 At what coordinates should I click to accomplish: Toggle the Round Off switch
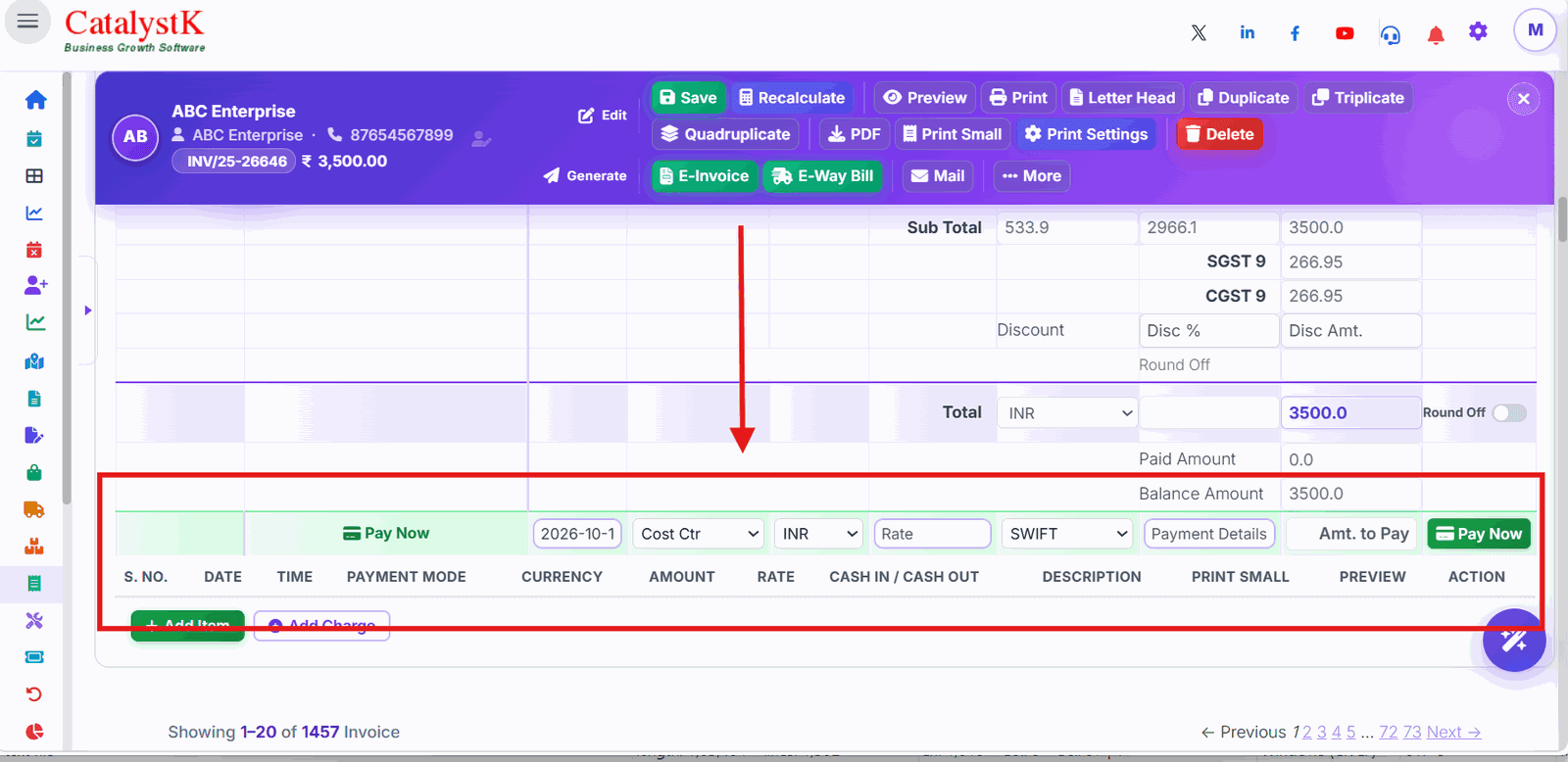(x=1509, y=413)
